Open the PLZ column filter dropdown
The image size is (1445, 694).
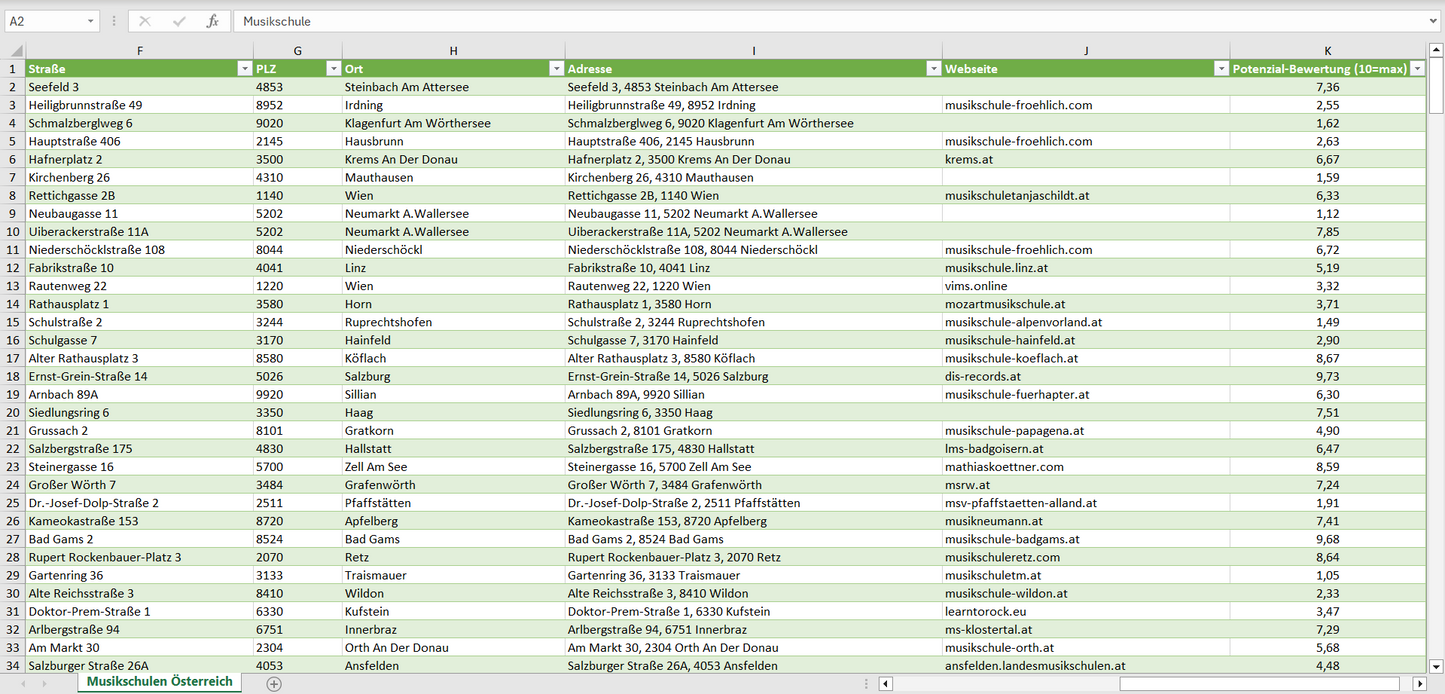tap(333, 69)
